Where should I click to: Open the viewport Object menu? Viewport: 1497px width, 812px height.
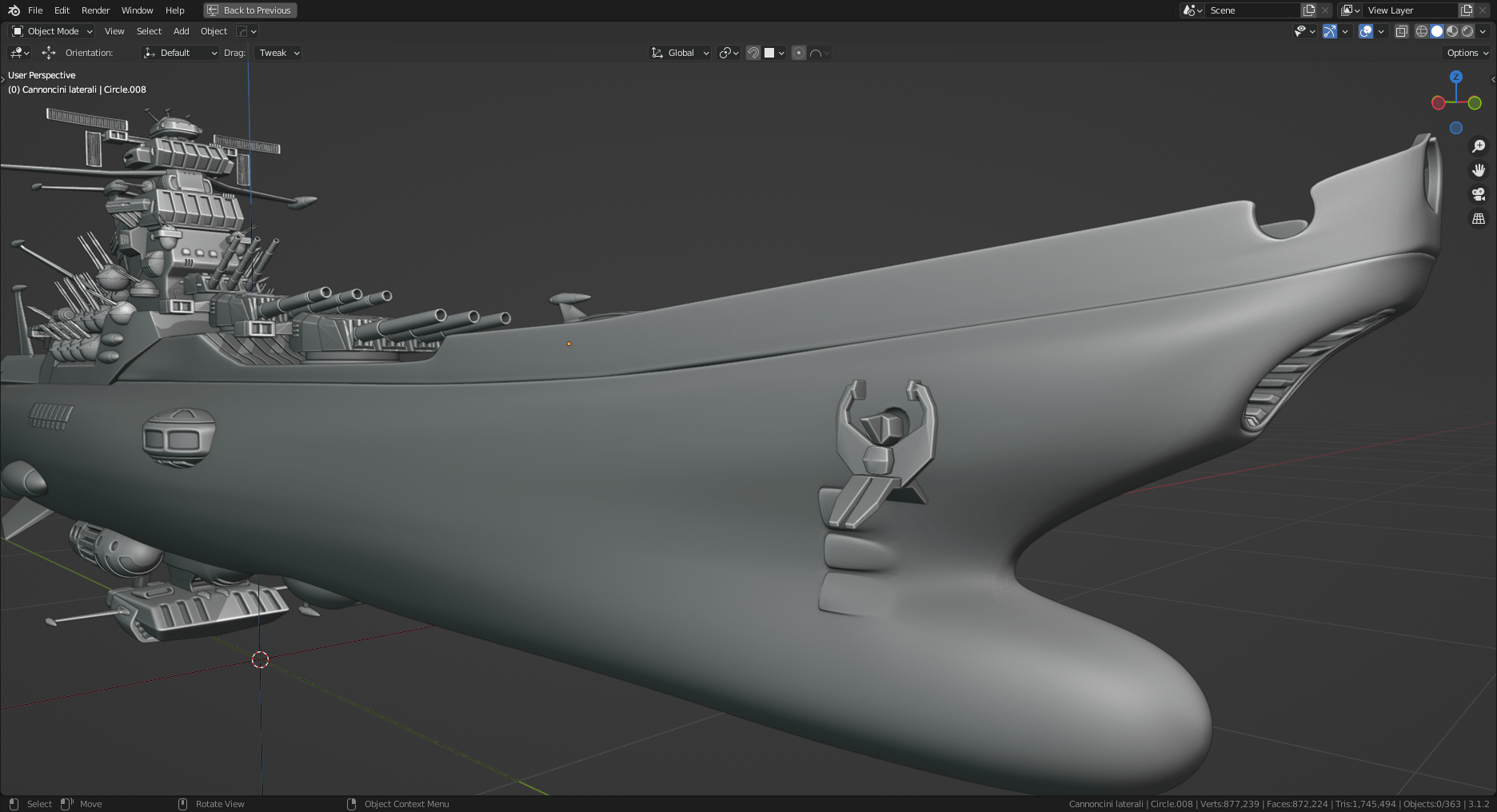click(x=214, y=31)
